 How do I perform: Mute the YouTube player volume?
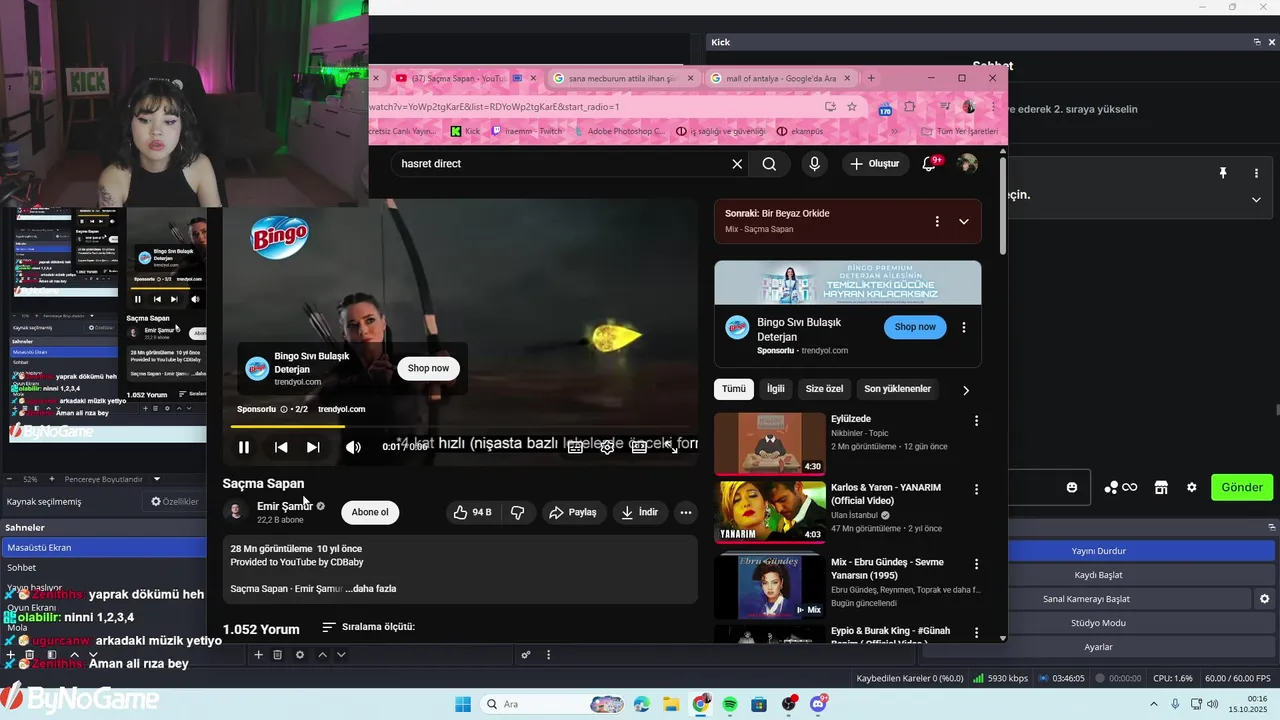(353, 447)
